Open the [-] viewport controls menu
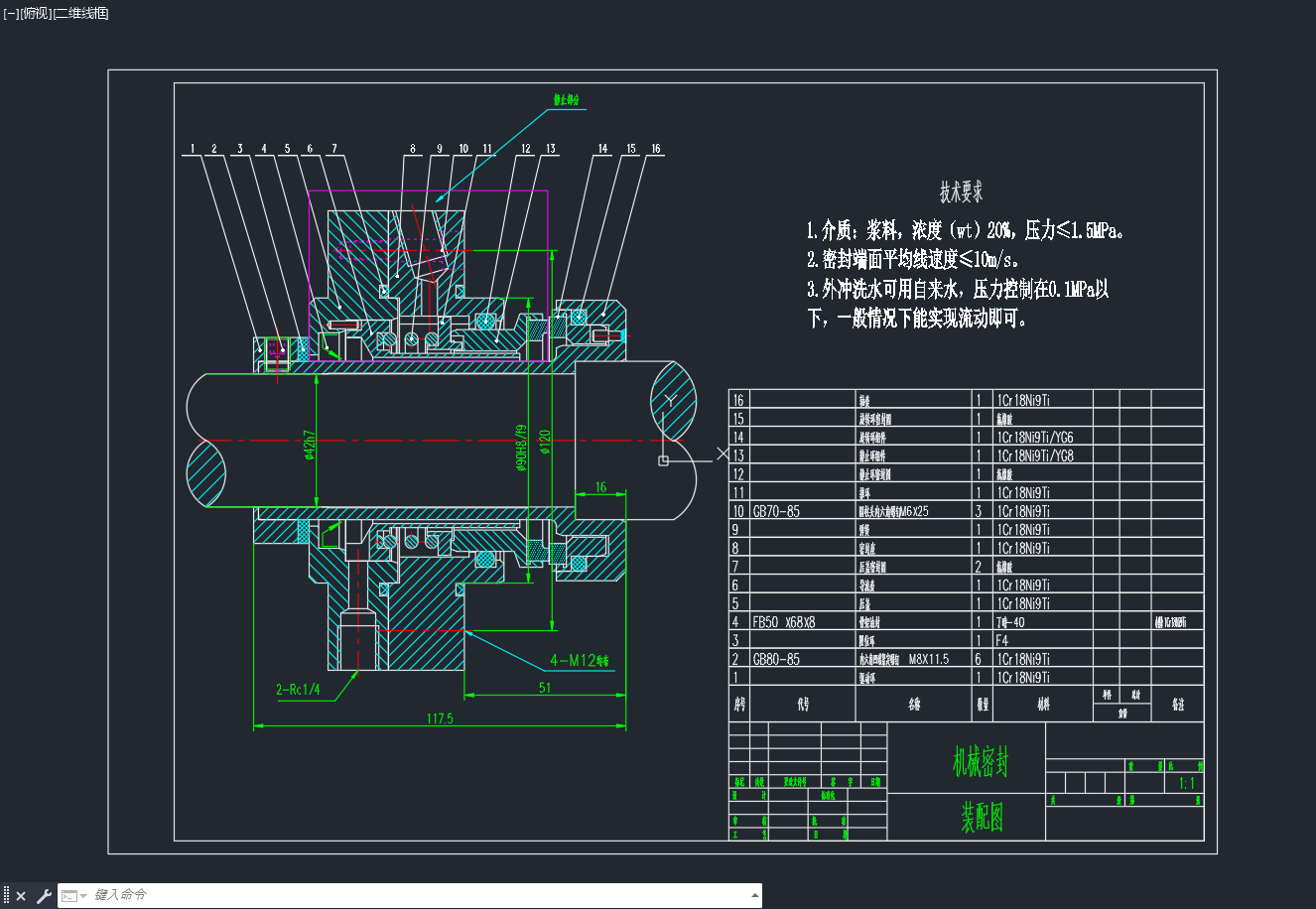The height and width of the screenshot is (909, 1316). pyautogui.click(x=12, y=13)
